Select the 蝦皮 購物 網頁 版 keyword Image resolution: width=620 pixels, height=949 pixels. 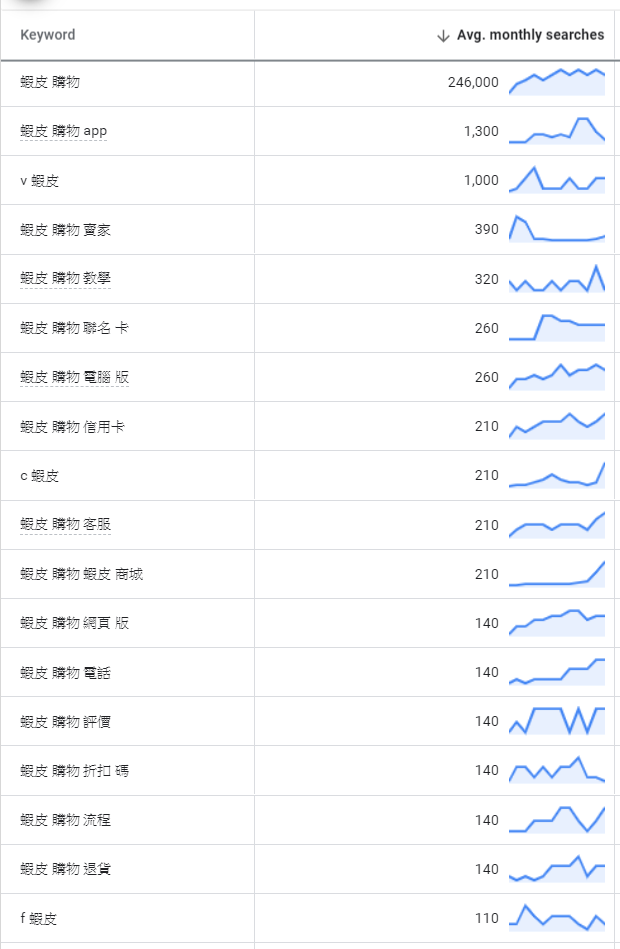[x=74, y=623]
